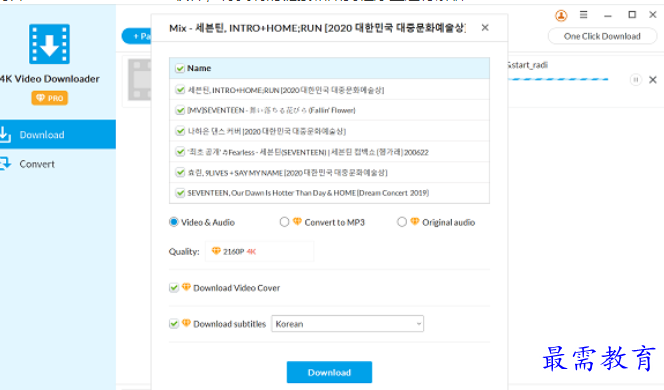This screenshot has height=390, width=664.
Task: Click the Name column header text
Action: (x=199, y=68)
